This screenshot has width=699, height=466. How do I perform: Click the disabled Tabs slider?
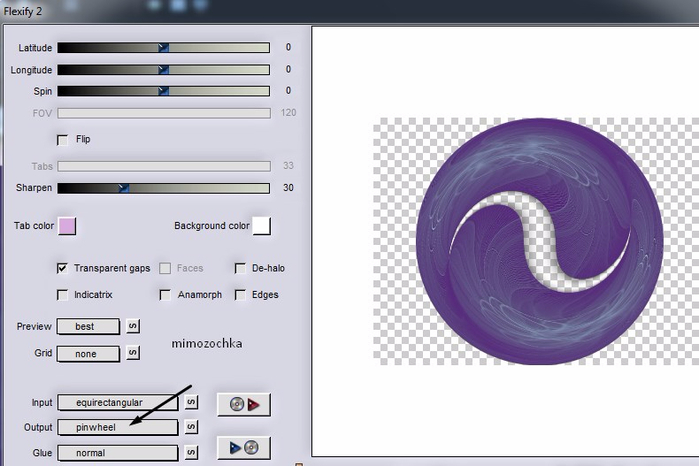pos(164,166)
